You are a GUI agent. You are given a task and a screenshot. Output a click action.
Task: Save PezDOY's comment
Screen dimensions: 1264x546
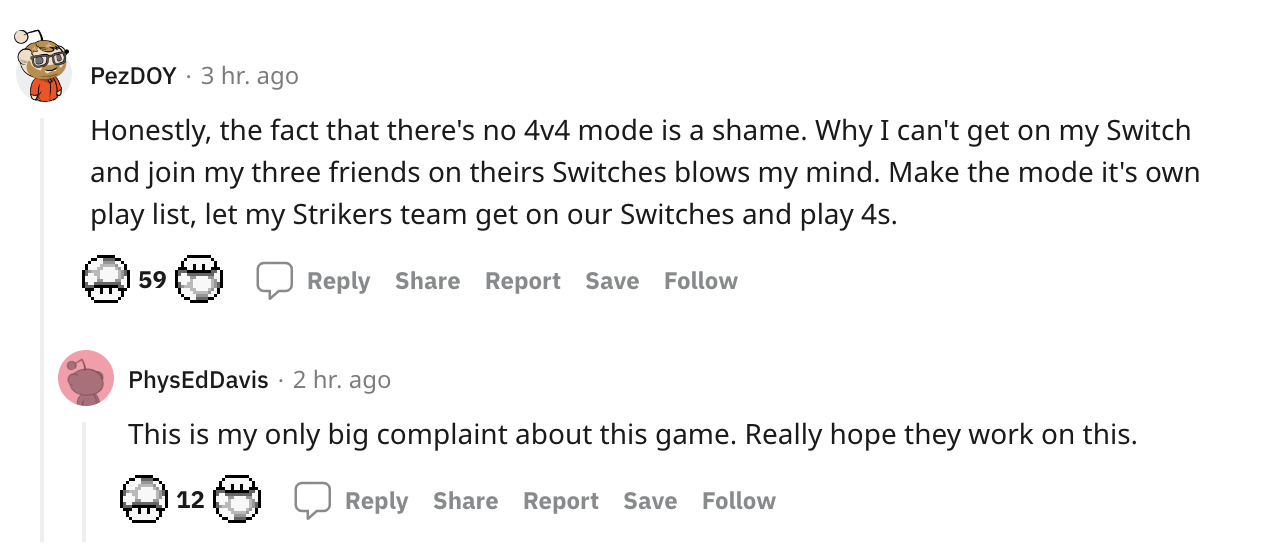pos(612,281)
